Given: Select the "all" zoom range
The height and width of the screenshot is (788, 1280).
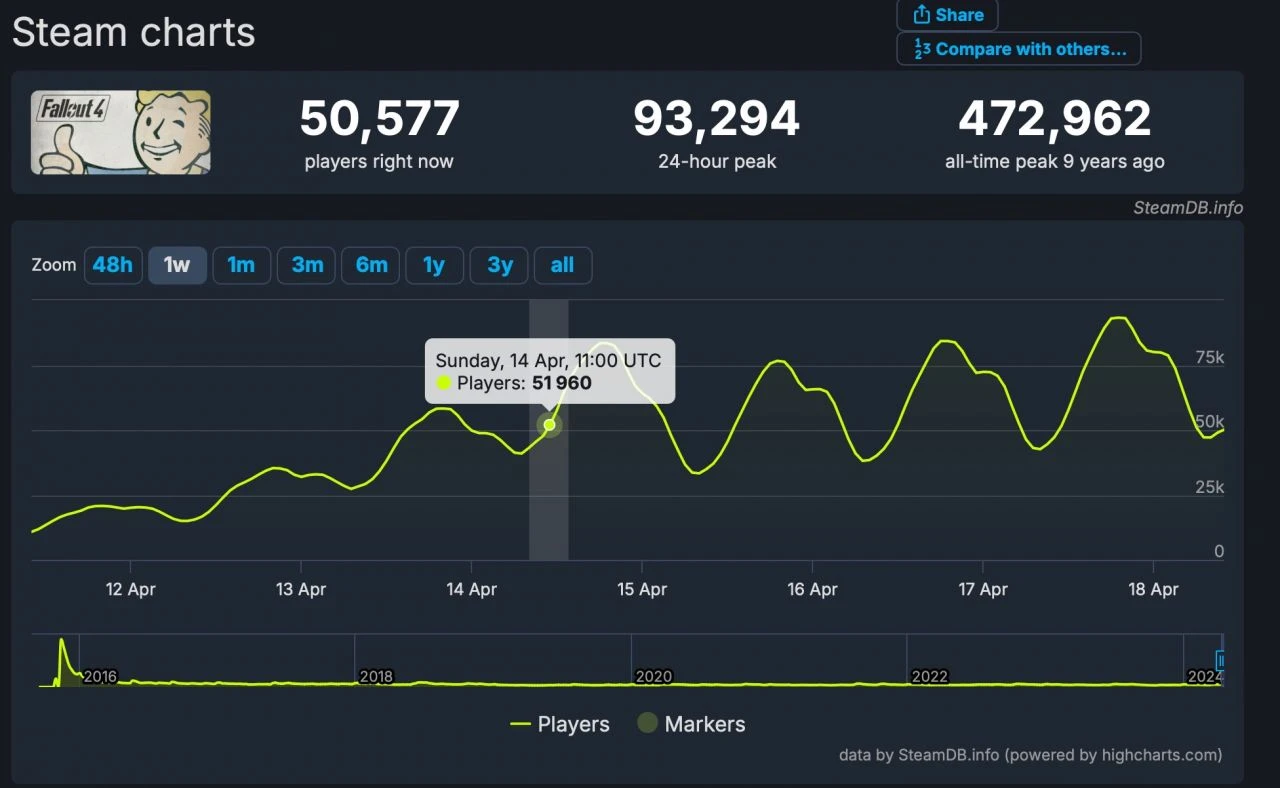Looking at the screenshot, I should click(x=563, y=265).
